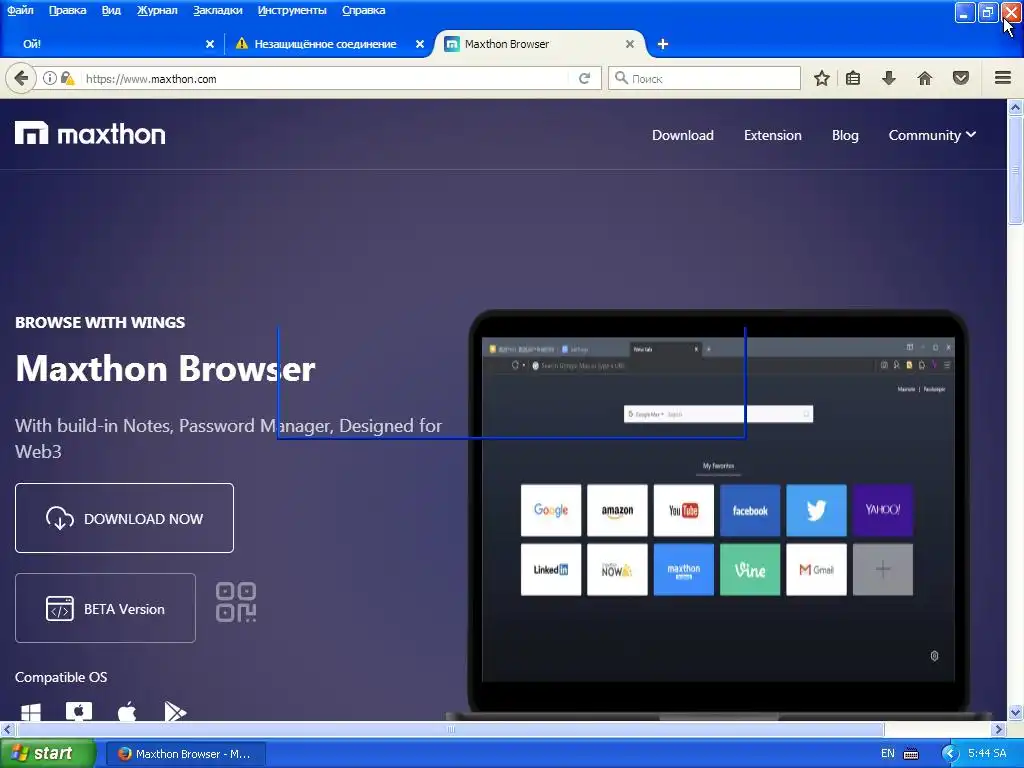
Task: Click the 'Compatible OS' text
Action: tap(61, 677)
